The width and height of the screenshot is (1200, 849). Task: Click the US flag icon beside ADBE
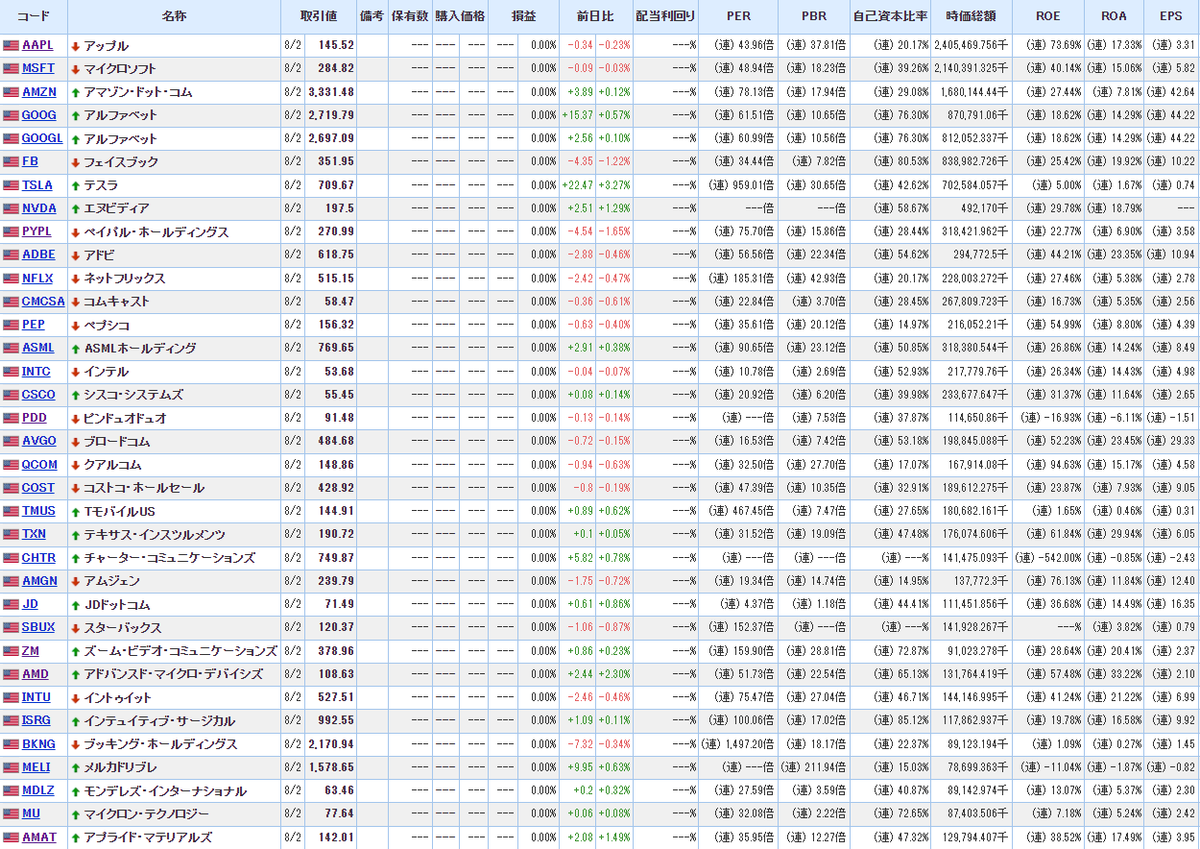coord(11,255)
